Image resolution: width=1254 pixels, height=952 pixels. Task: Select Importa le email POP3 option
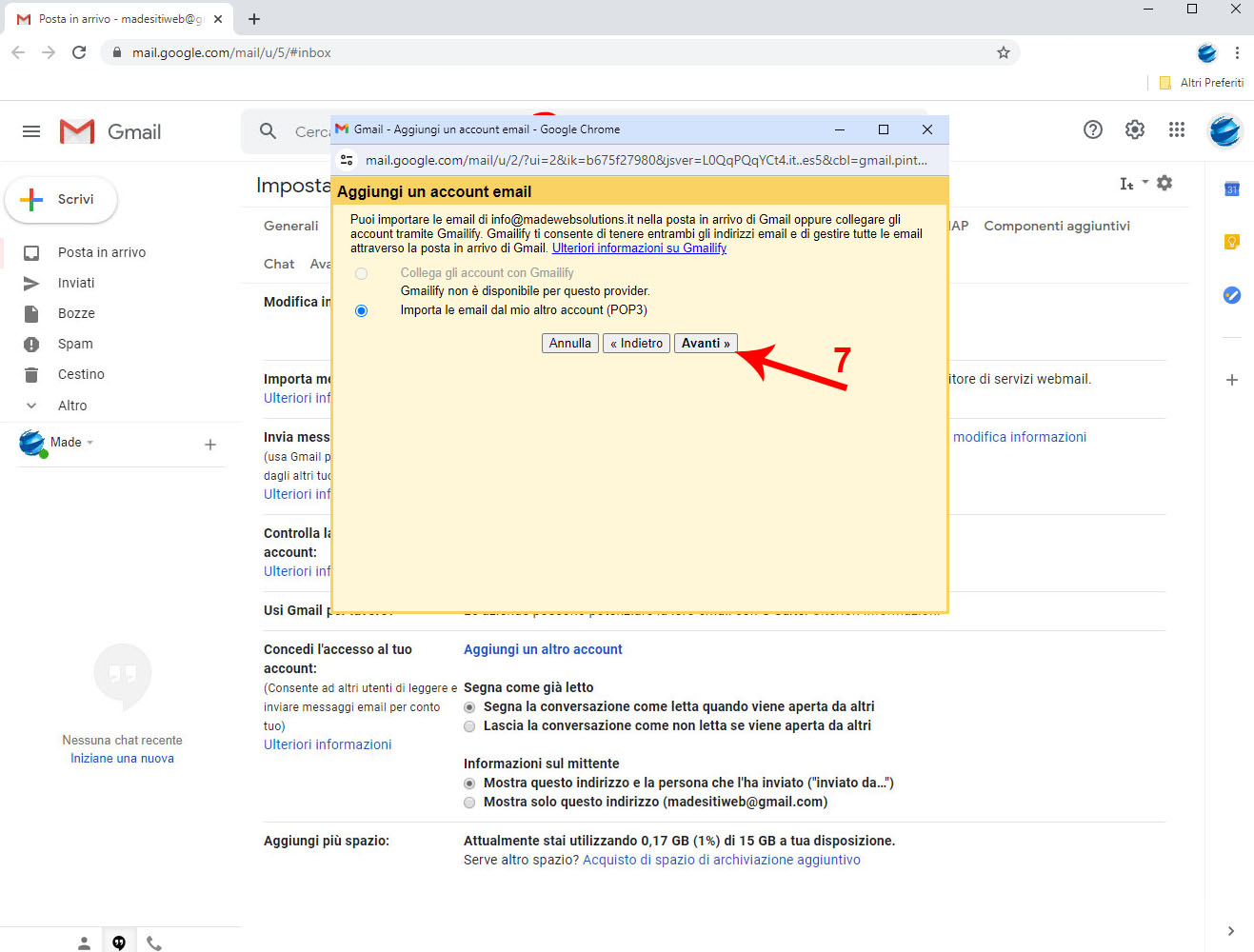pos(361,310)
